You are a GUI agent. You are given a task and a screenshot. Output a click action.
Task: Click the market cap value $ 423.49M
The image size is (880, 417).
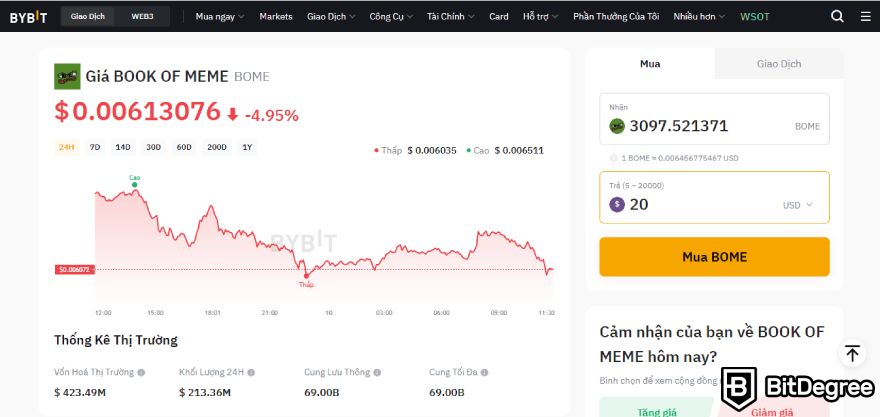[x=80, y=392]
